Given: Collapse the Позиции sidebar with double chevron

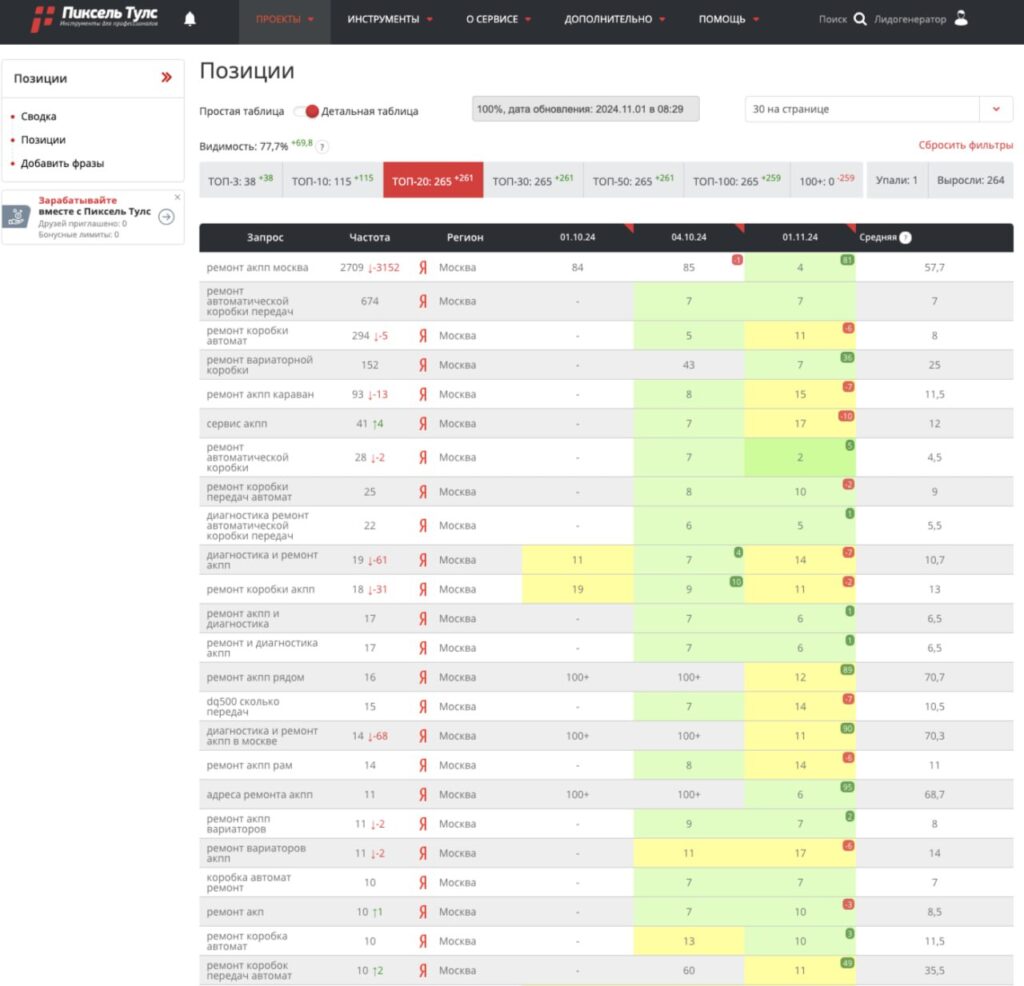Looking at the screenshot, I should click(166, 78).
